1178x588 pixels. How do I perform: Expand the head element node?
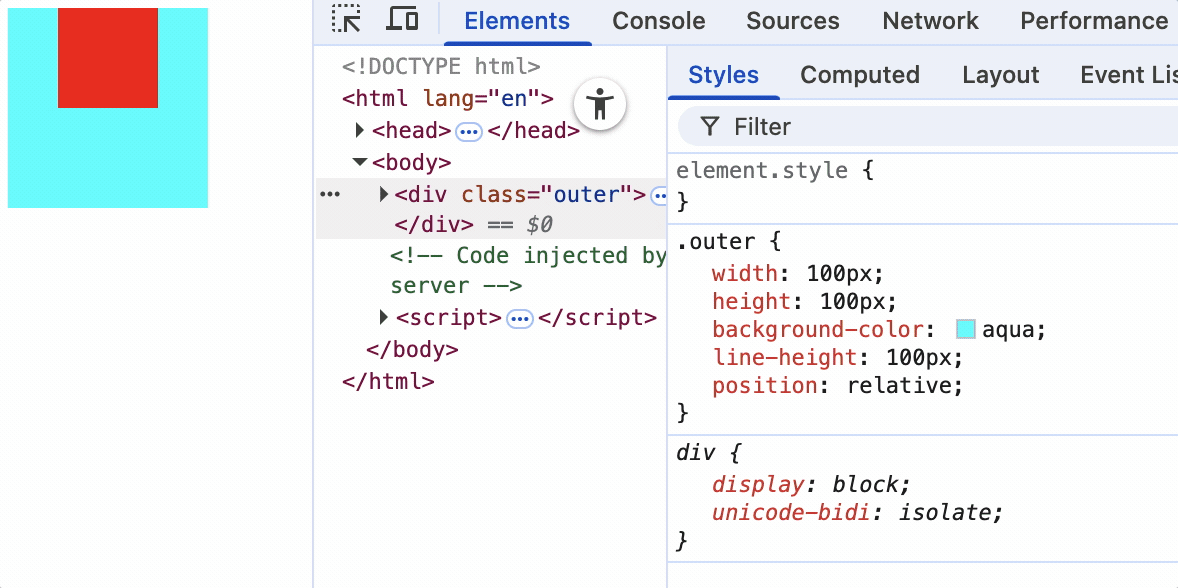click(x=360, y=131)
